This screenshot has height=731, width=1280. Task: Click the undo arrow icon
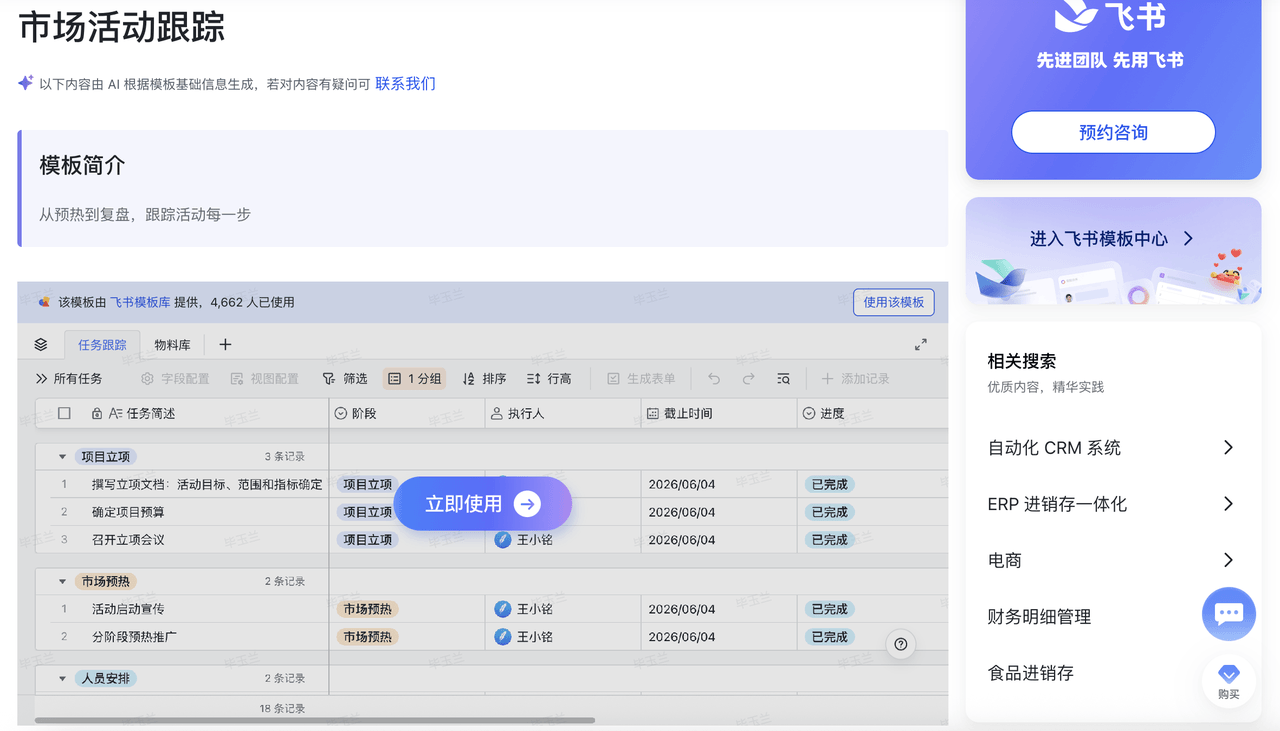pyautogui.click(x=714, y=379)
